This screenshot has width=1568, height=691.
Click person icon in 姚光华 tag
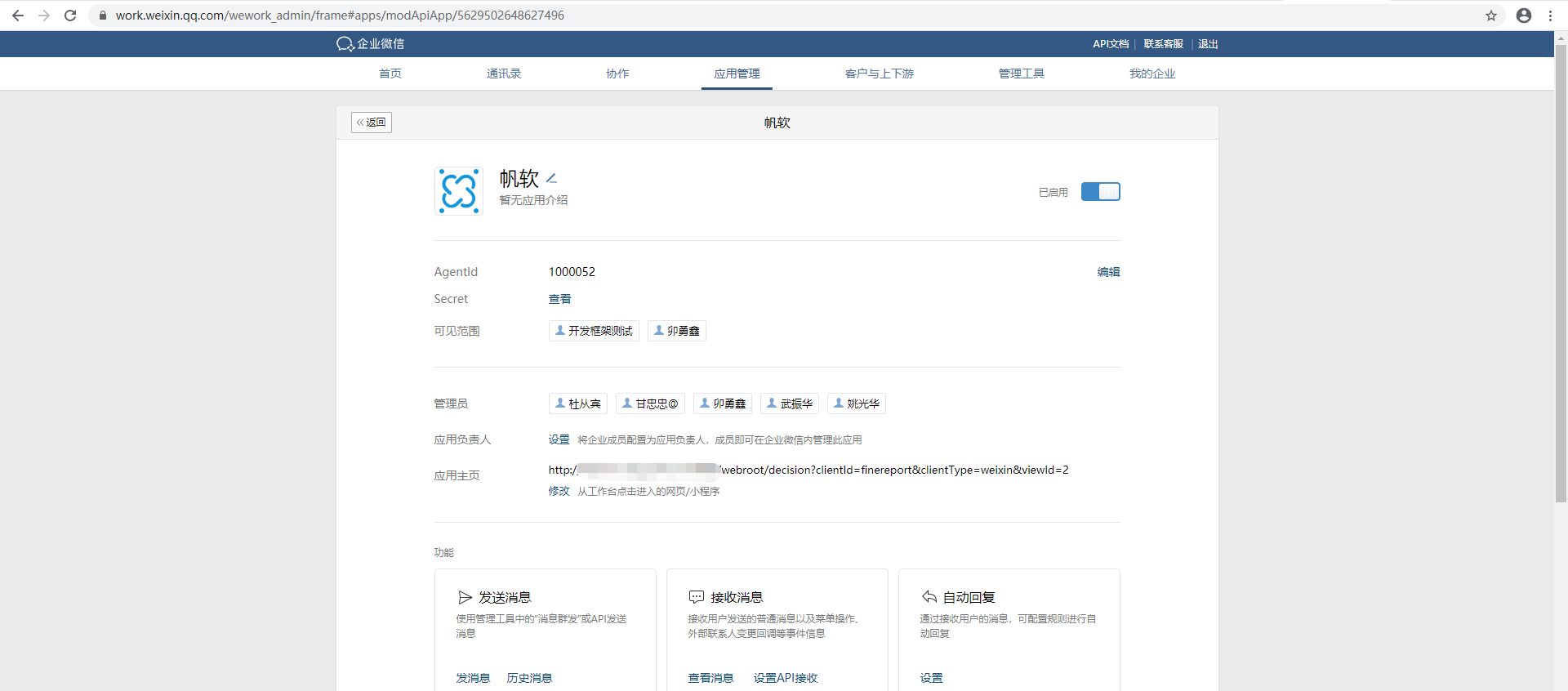(839, 403)
